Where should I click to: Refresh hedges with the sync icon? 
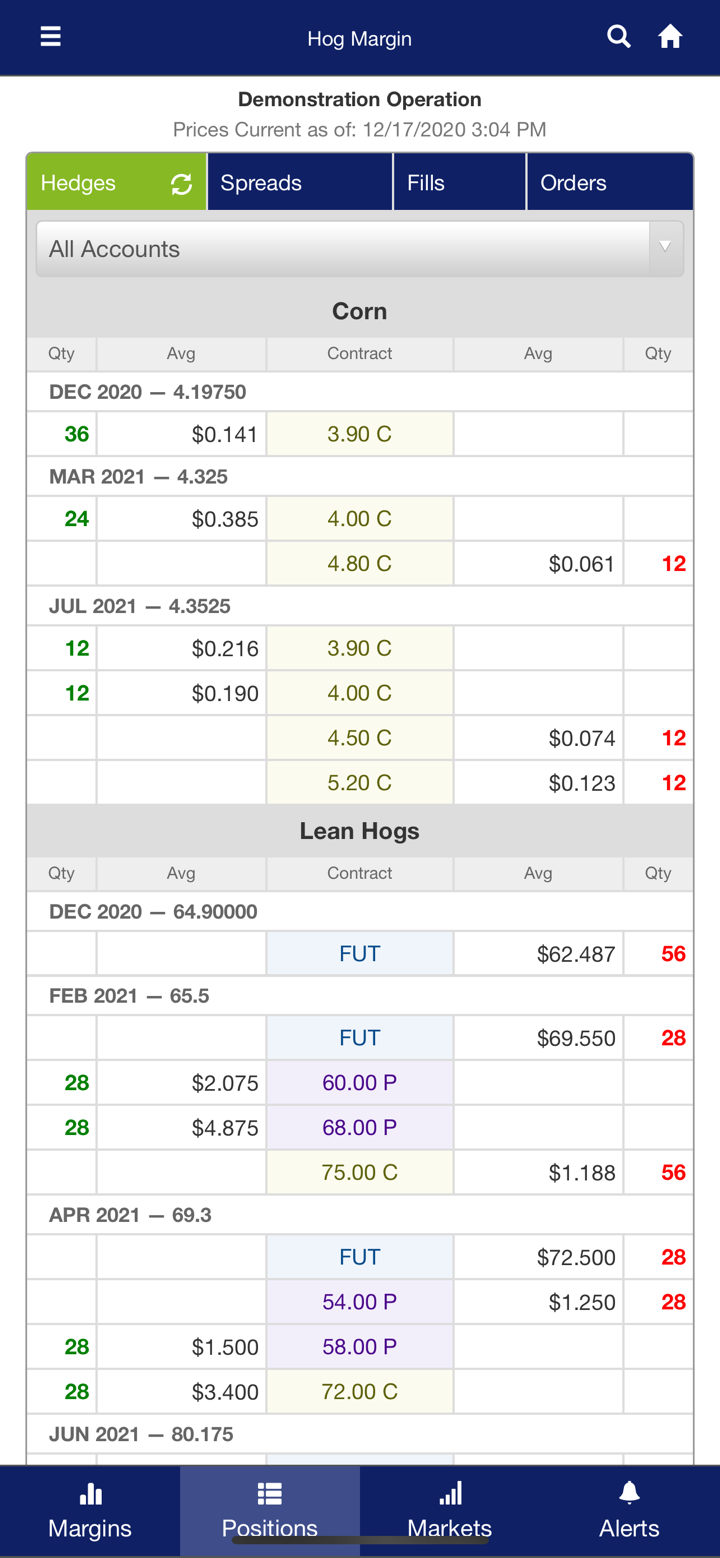(x=181, y=184)
